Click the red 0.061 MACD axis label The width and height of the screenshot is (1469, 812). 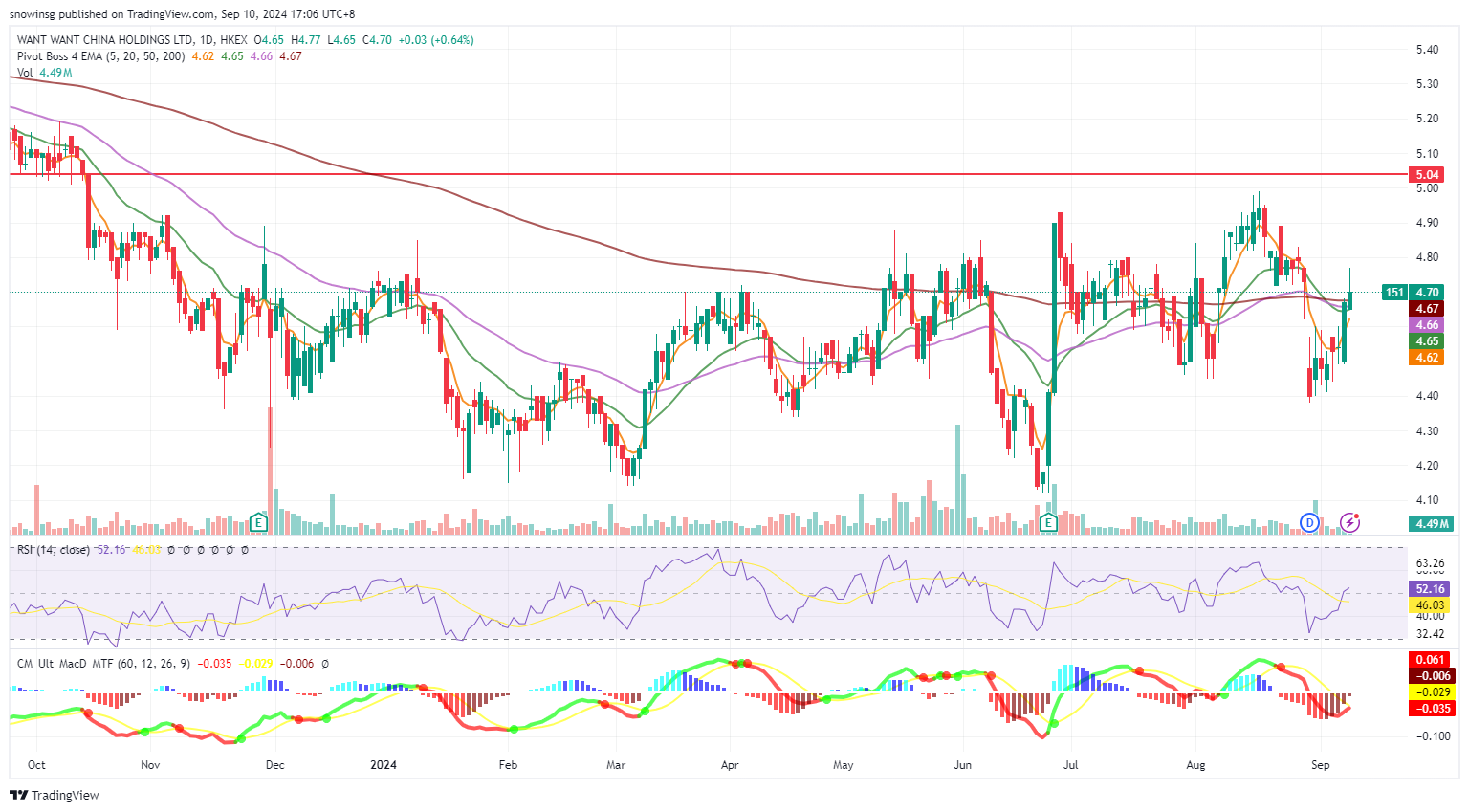(x=1432, y=659)
